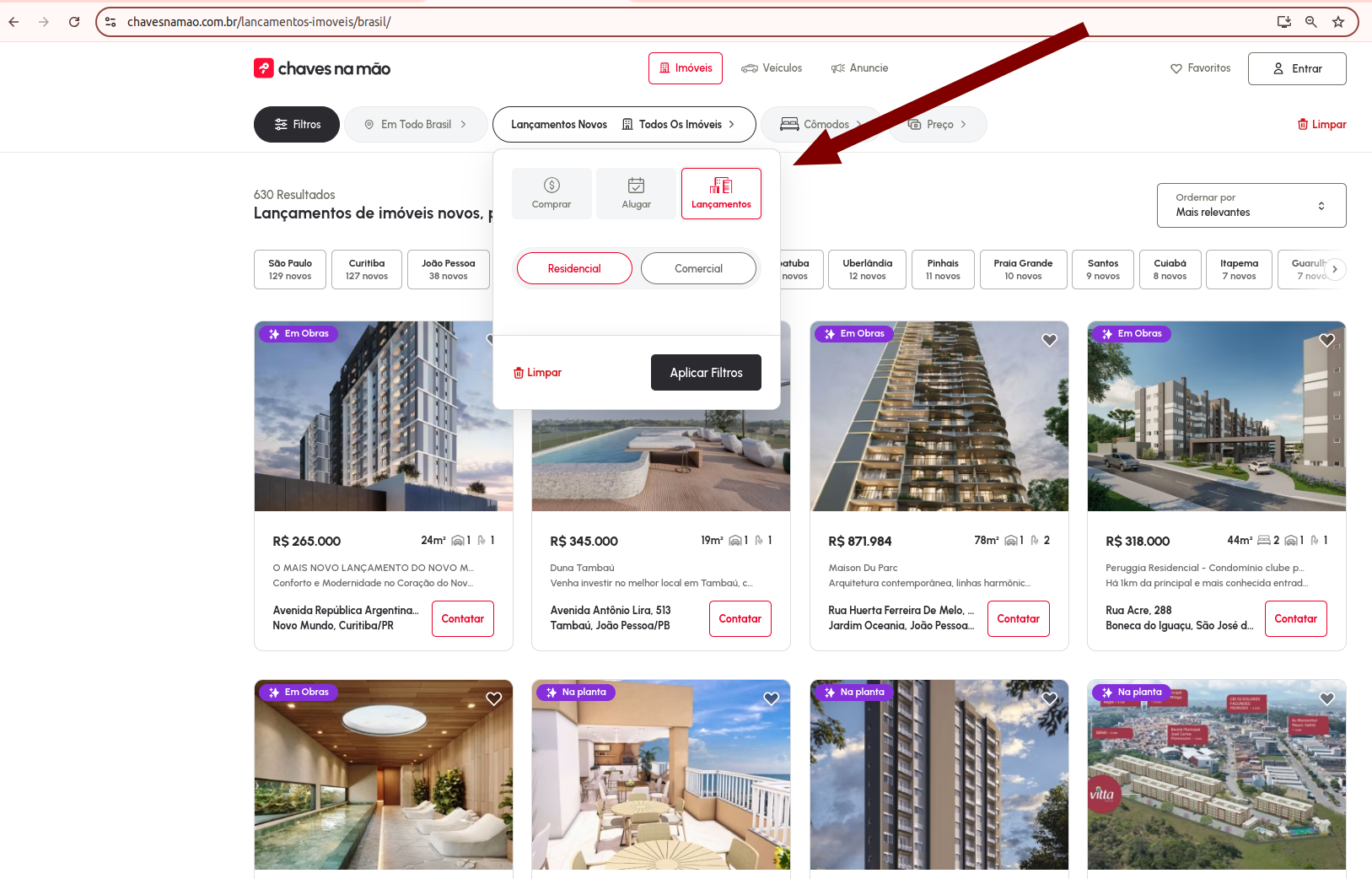Bookmark this page with the star icon
Screen dimensions: 1372x879
pyautogui.click(x=1338, y=22)
